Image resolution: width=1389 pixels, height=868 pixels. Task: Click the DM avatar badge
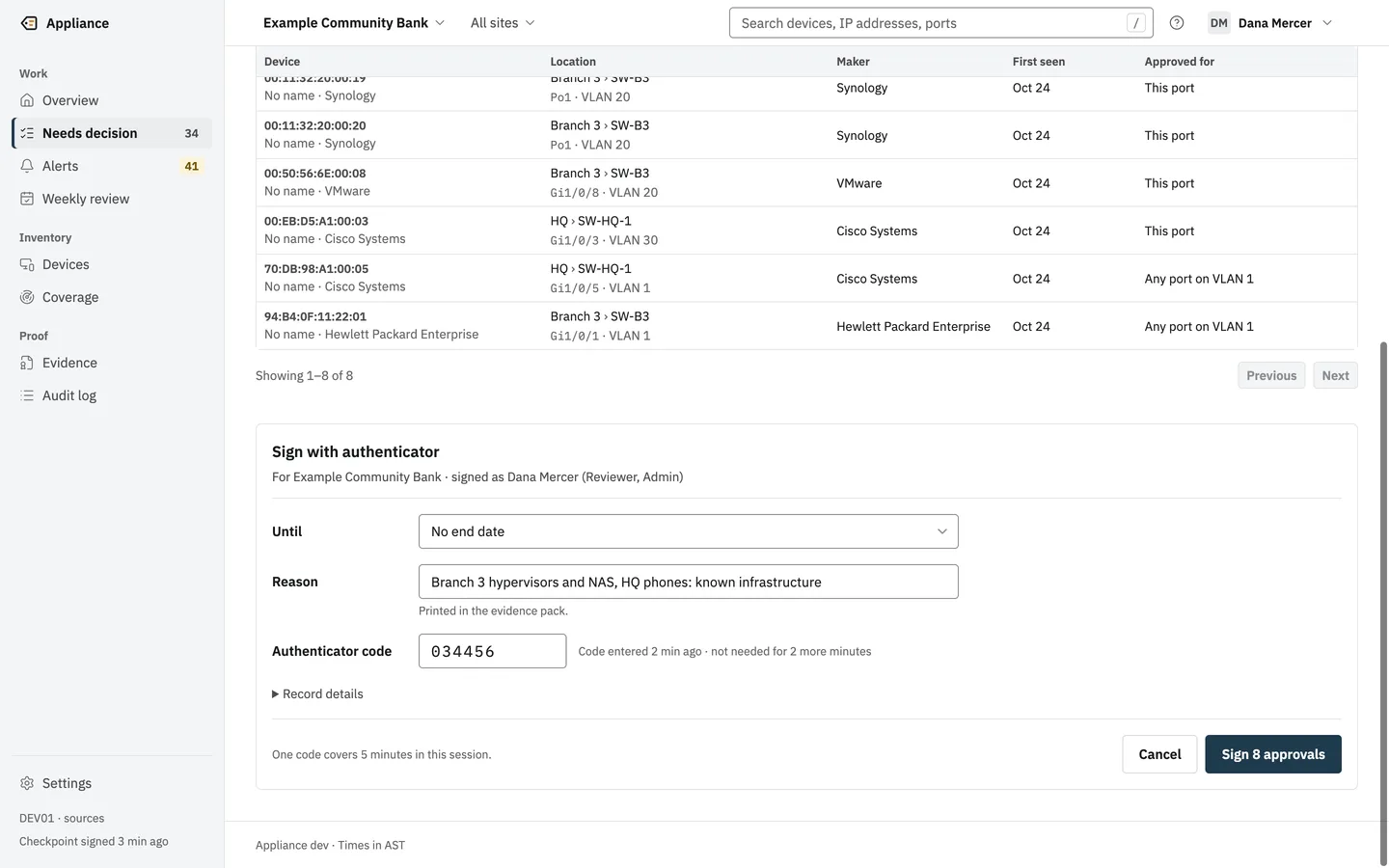(1219, 23)
